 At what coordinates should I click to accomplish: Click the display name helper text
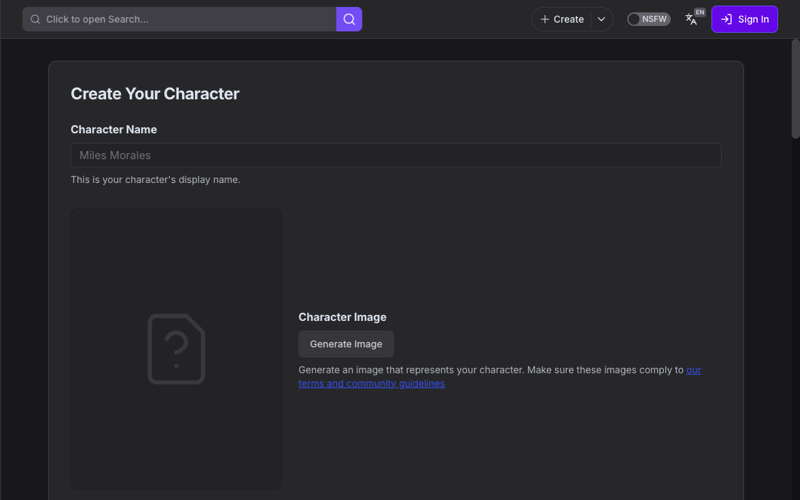[x=156, y=180]
